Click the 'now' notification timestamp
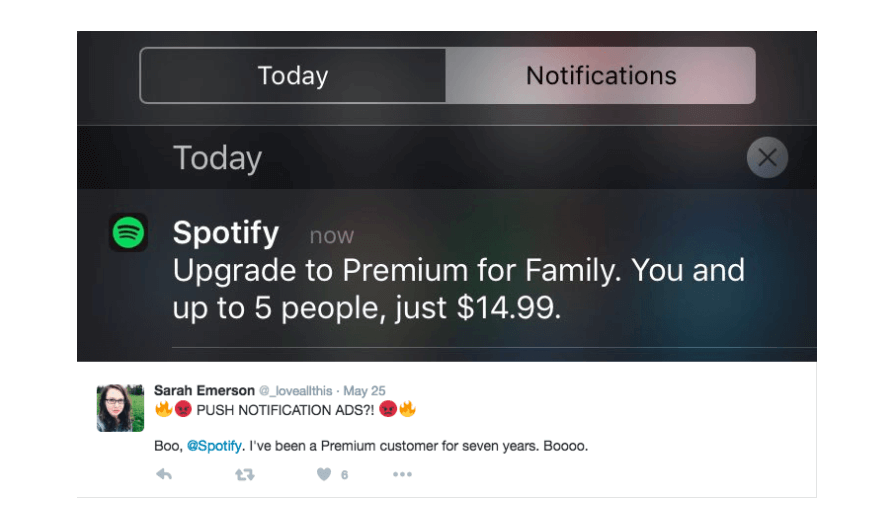892x525 pixels. pos(332,235)
